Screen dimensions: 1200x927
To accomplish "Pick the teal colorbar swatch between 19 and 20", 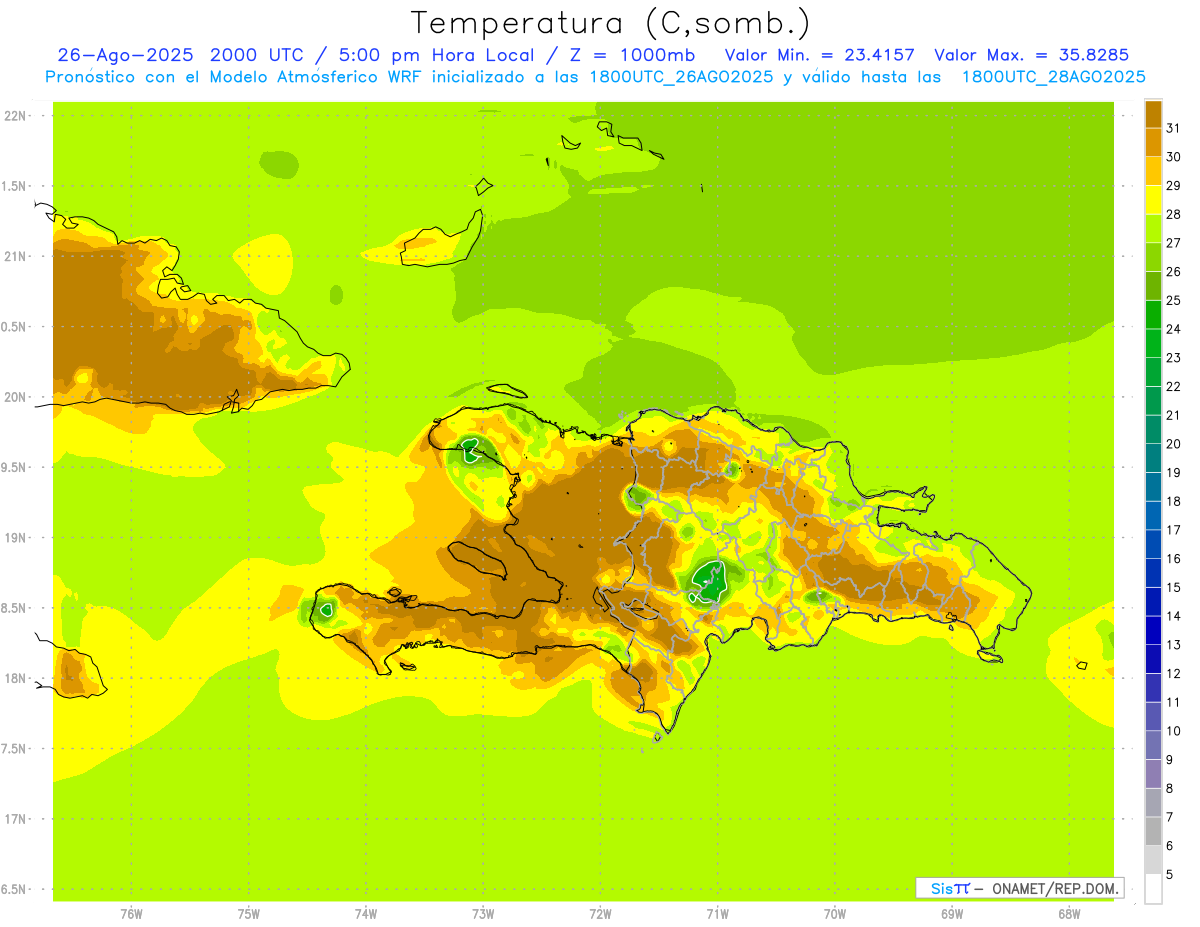I will click(1153, 458).
